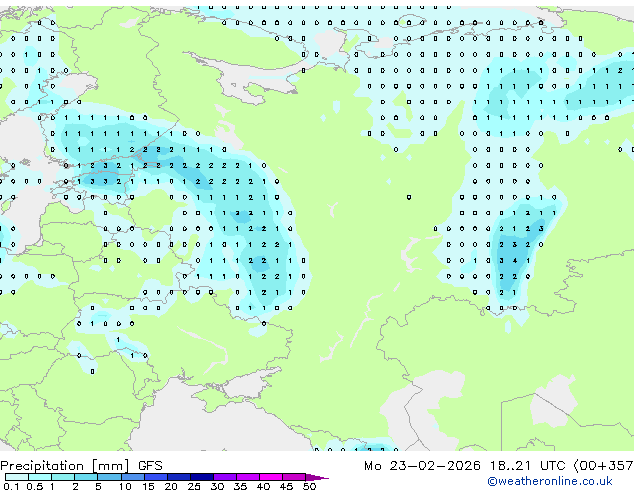Click the '18..21 UTC' time label
This screenshot has width=634, height=490.
pos(527,466)
